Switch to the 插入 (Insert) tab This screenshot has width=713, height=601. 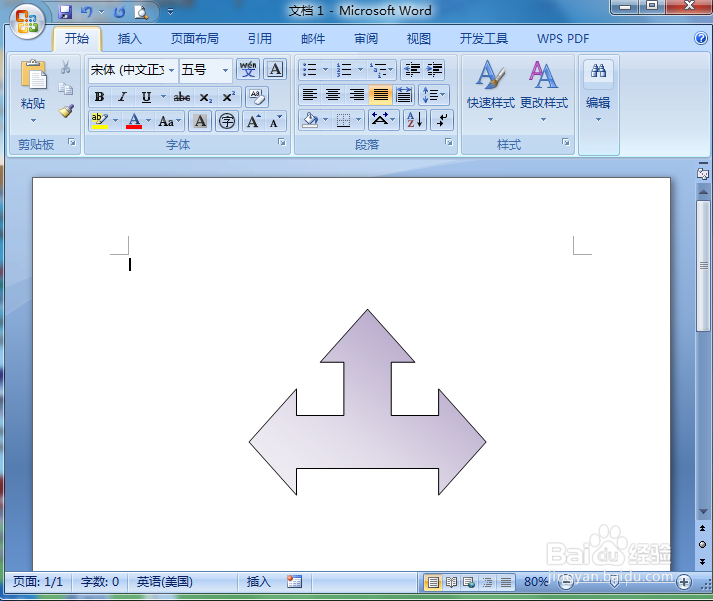coord(130,39)
